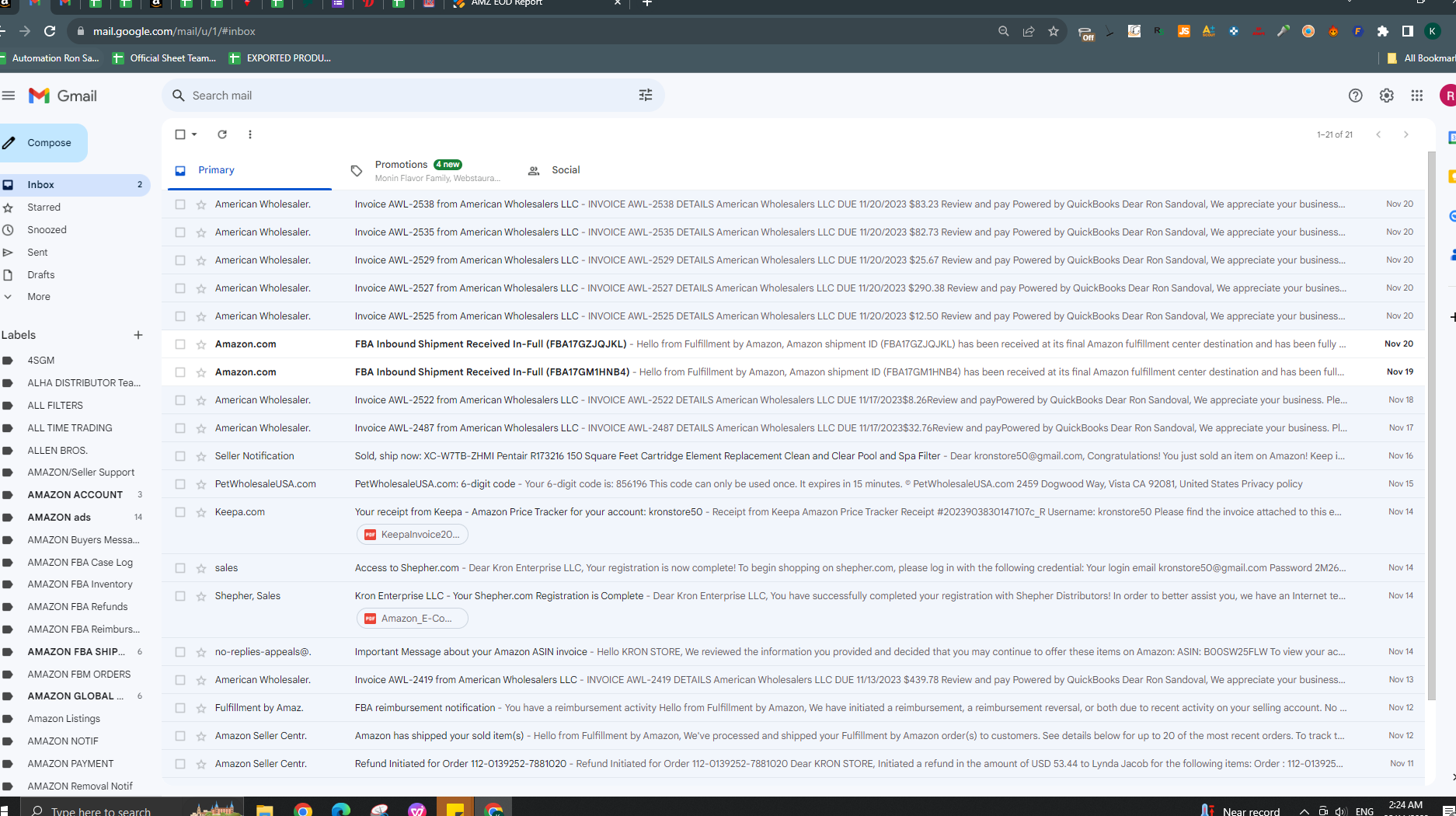This screenshot has height=816, width=1456.
Task: Reload the browser page
Action: click(50, 31)
